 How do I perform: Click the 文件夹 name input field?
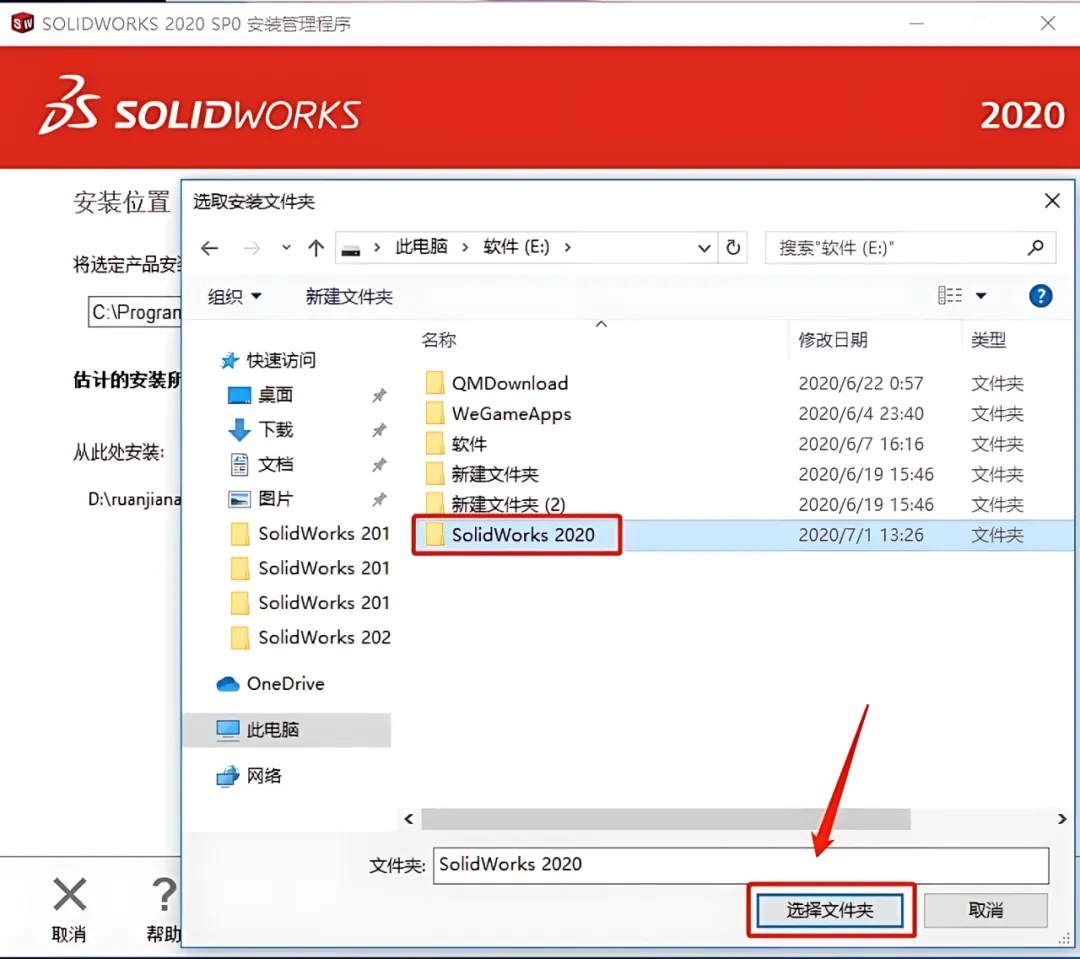[740, 865]
